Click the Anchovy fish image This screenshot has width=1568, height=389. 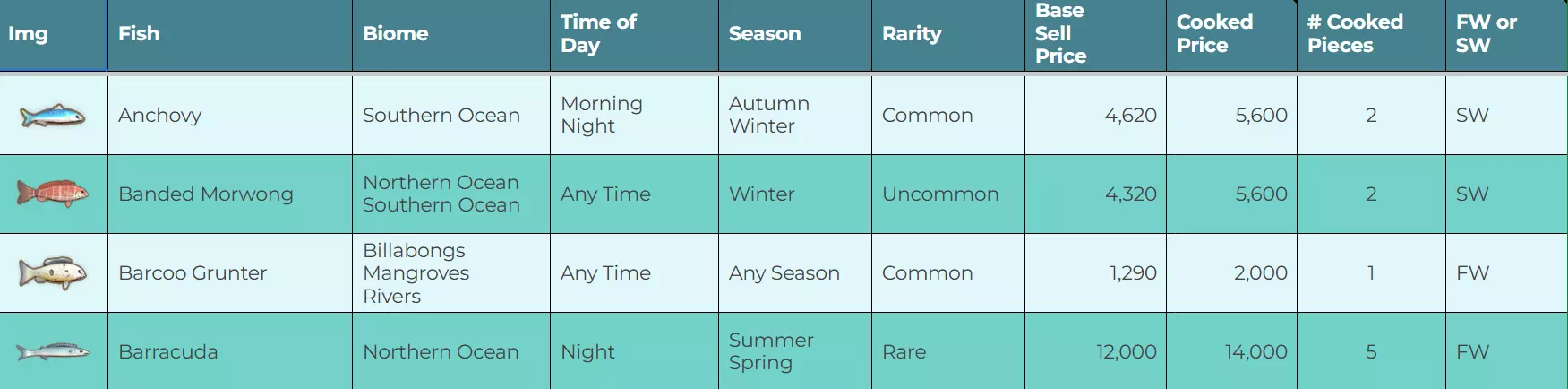click(x=53, y=116)
